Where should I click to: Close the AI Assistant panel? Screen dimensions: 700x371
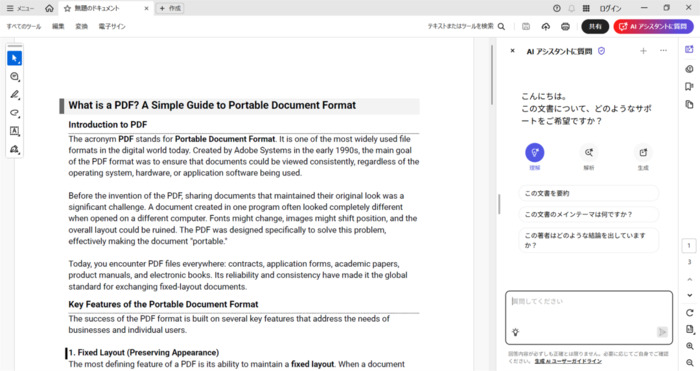(512, 51)
